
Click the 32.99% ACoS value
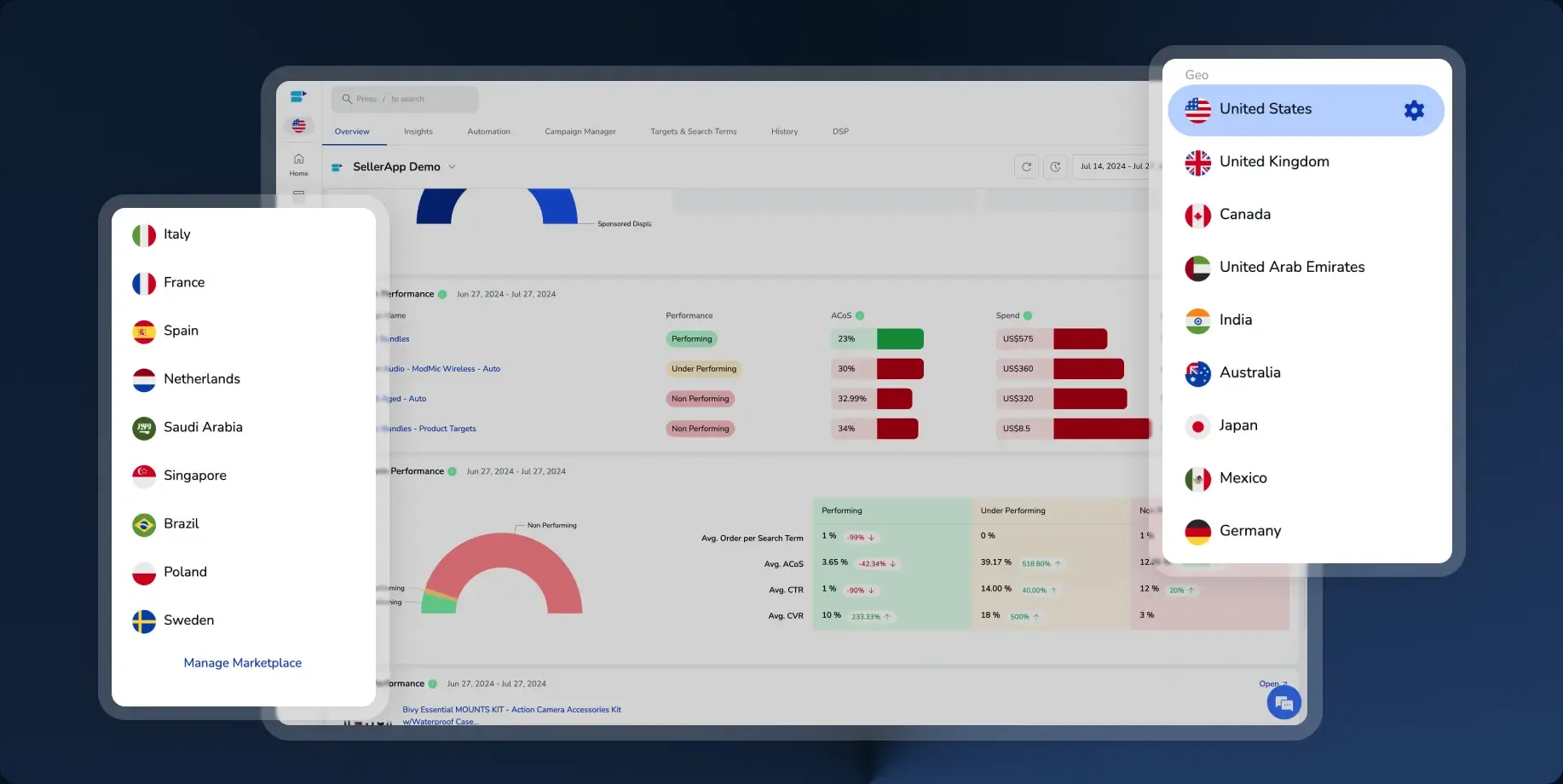[x=852, y=399]
